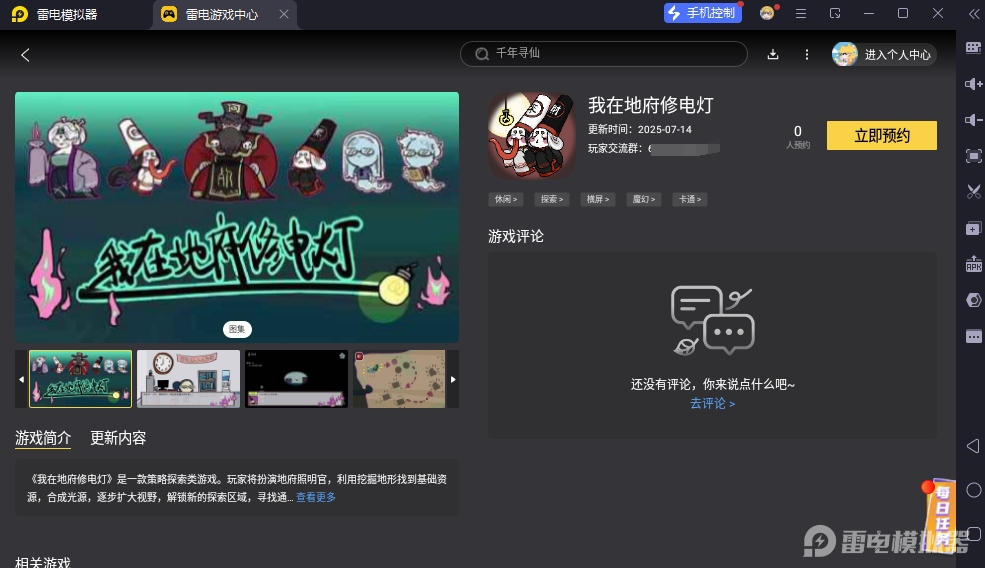The height and width of the screenshot is (568, 985).
Task: Open the download manager icon
Action: click(773, 55)
